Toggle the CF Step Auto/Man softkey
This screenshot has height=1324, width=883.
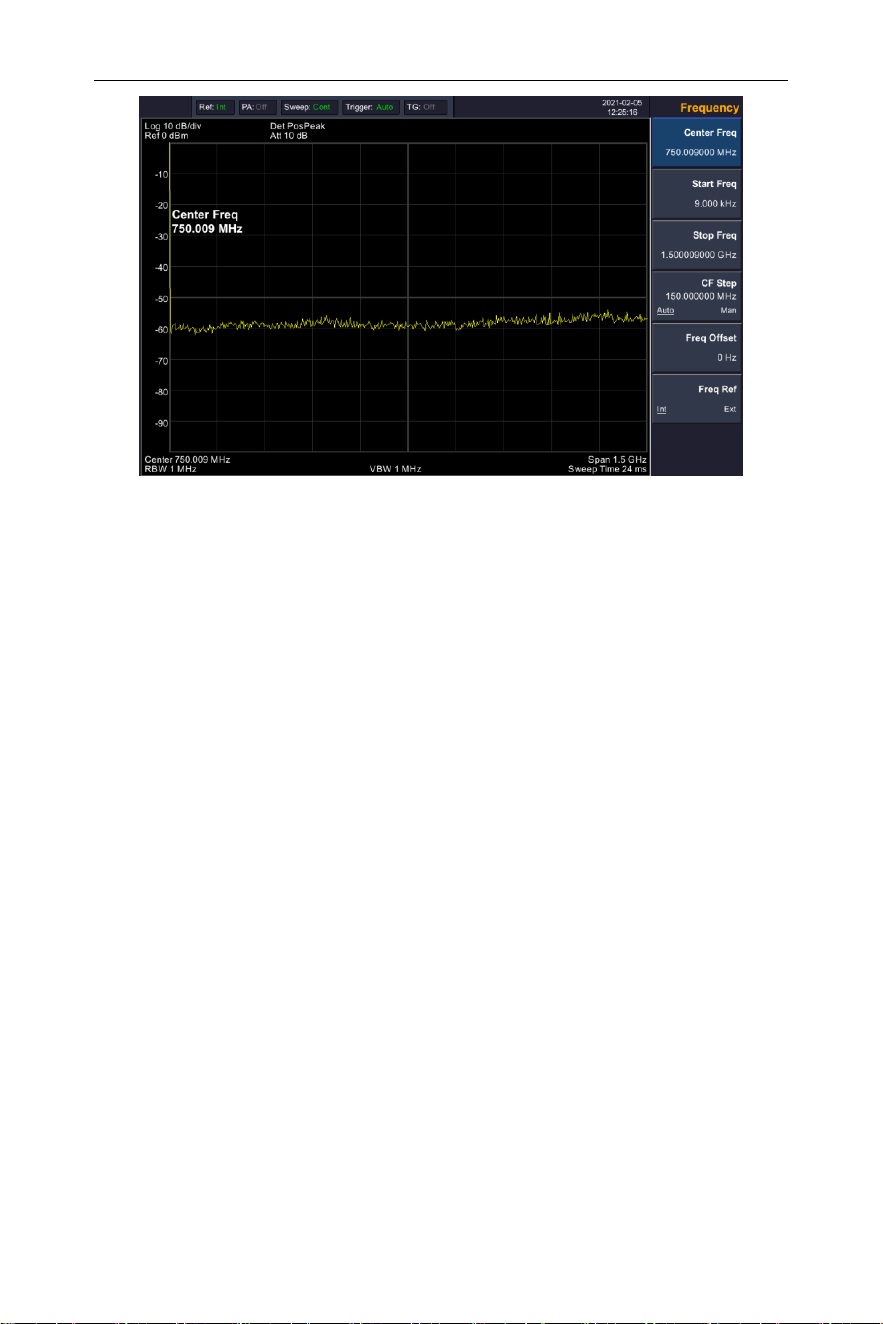[x=696, y=297]
